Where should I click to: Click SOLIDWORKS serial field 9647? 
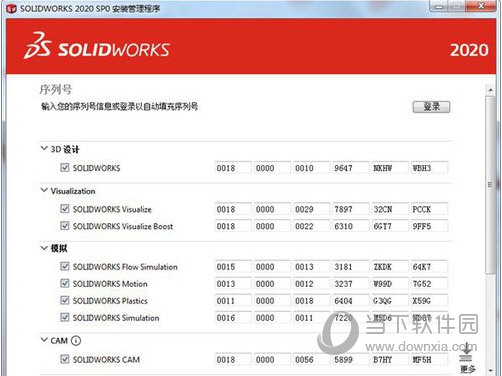click(x=351, y=168)
